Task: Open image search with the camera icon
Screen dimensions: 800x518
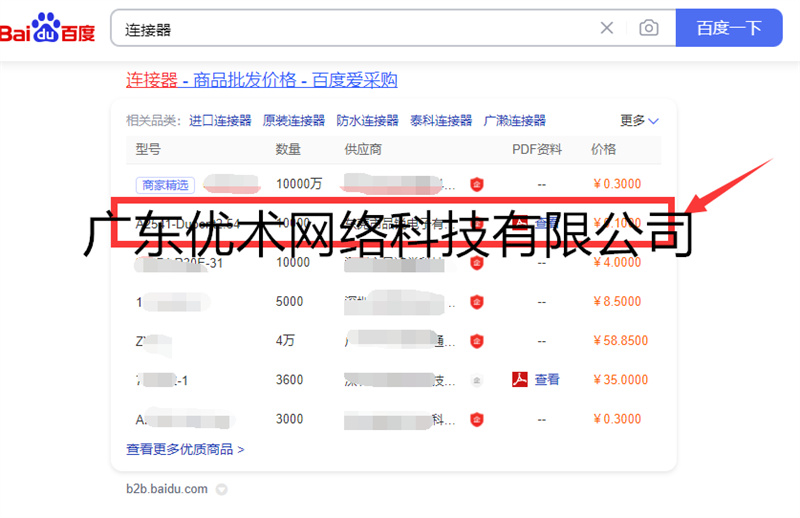Action: (648, 28)
